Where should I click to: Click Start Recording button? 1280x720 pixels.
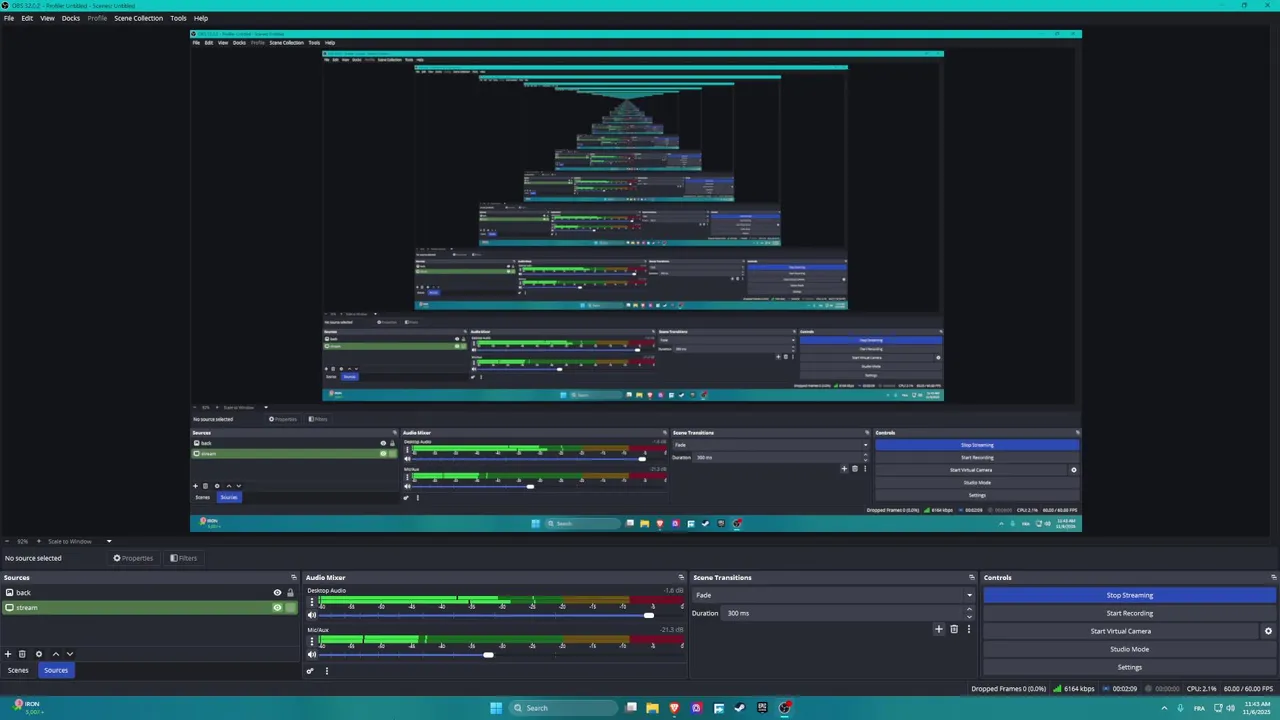point(1130,613)
